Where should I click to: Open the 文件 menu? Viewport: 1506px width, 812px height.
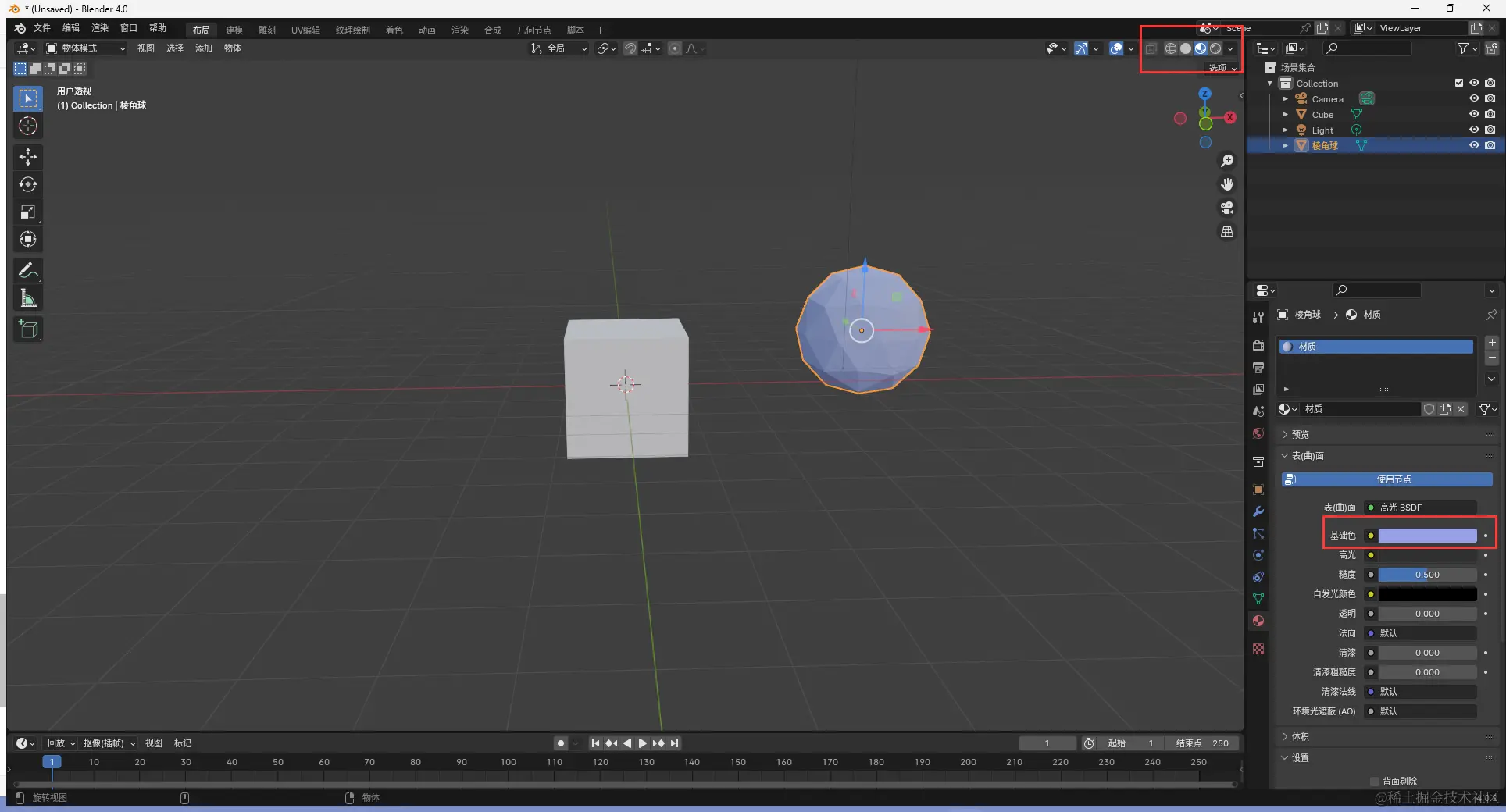tap(42, 28)
